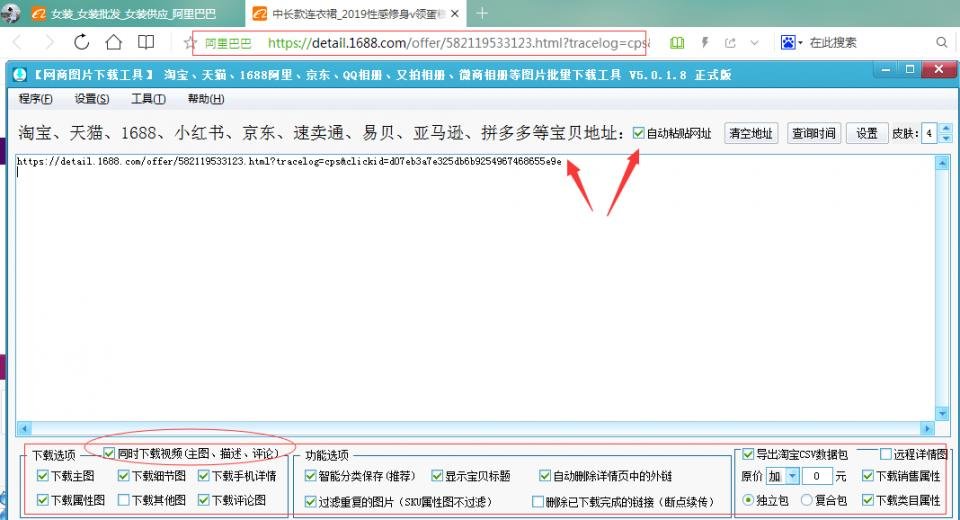Click the 设置 button beside 查询时间
Image resolution: width=960 pixels, height=520 pixels.
867,133
